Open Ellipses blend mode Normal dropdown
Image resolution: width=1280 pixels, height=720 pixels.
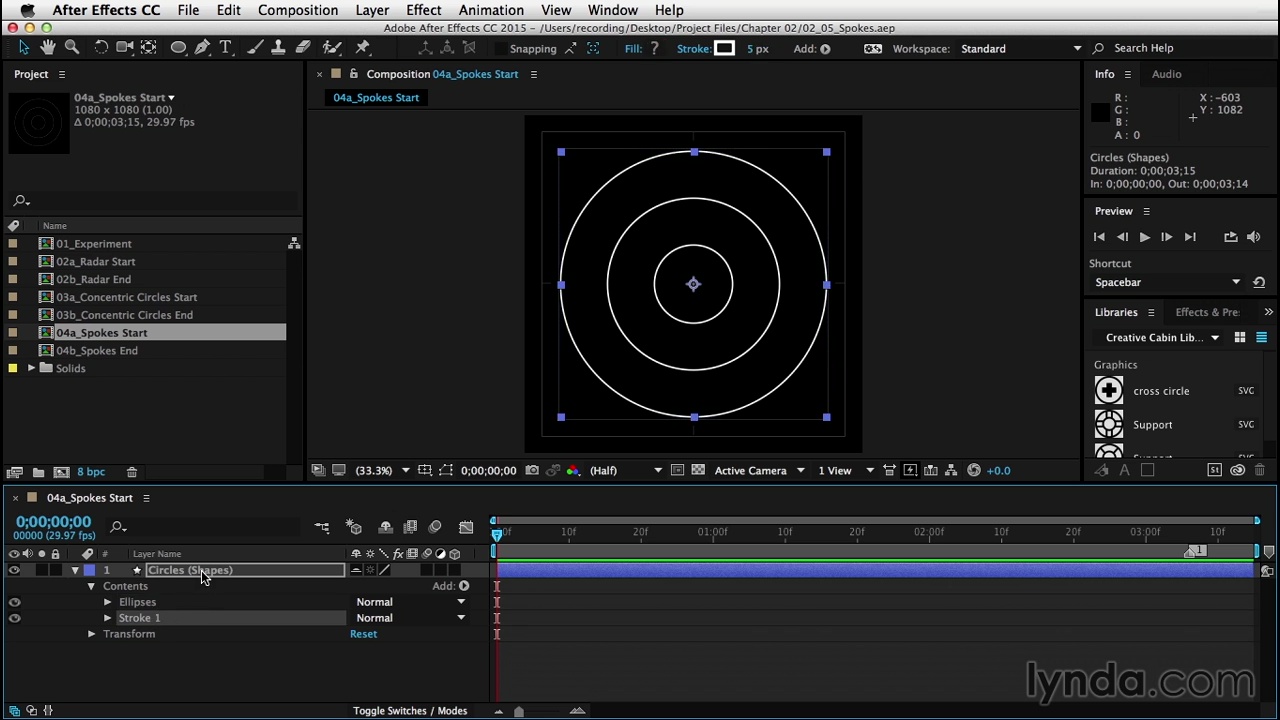410,602
